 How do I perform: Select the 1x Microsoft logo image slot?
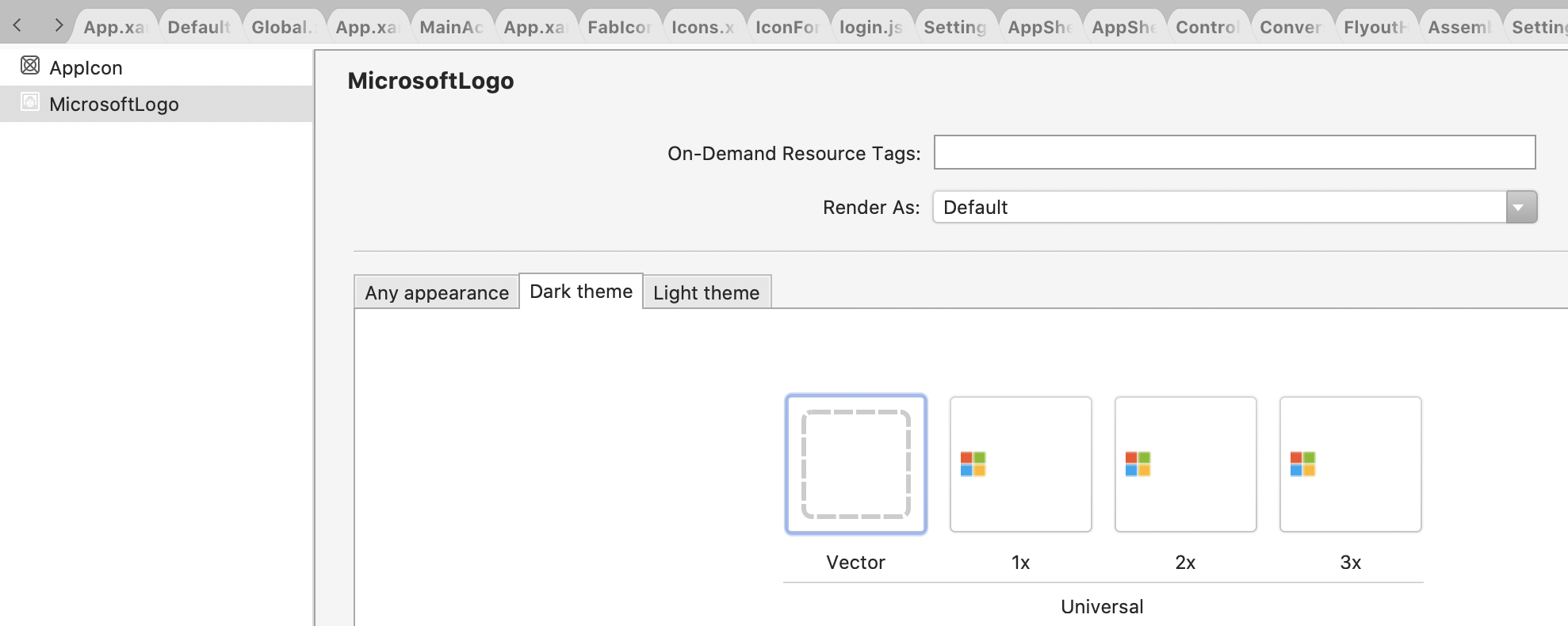click(1020, 464)
